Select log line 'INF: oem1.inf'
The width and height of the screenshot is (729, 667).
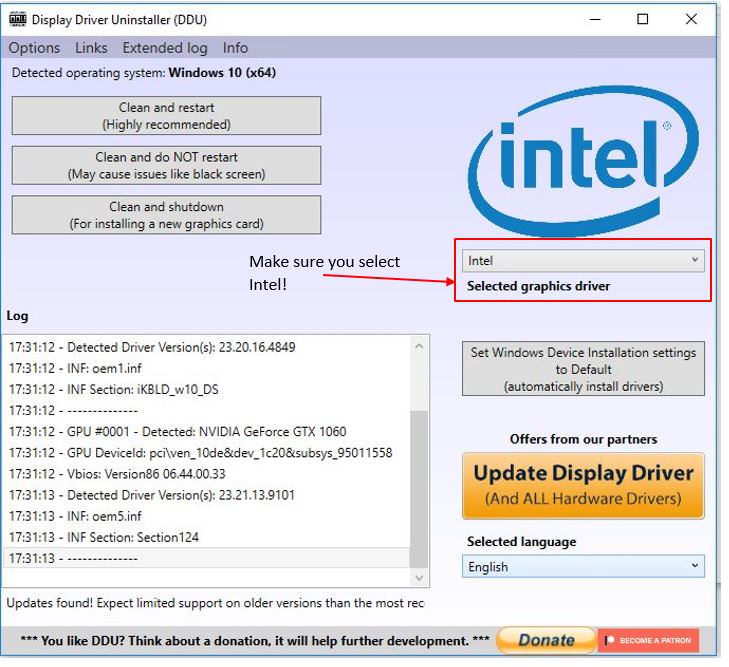coord(207,368)
